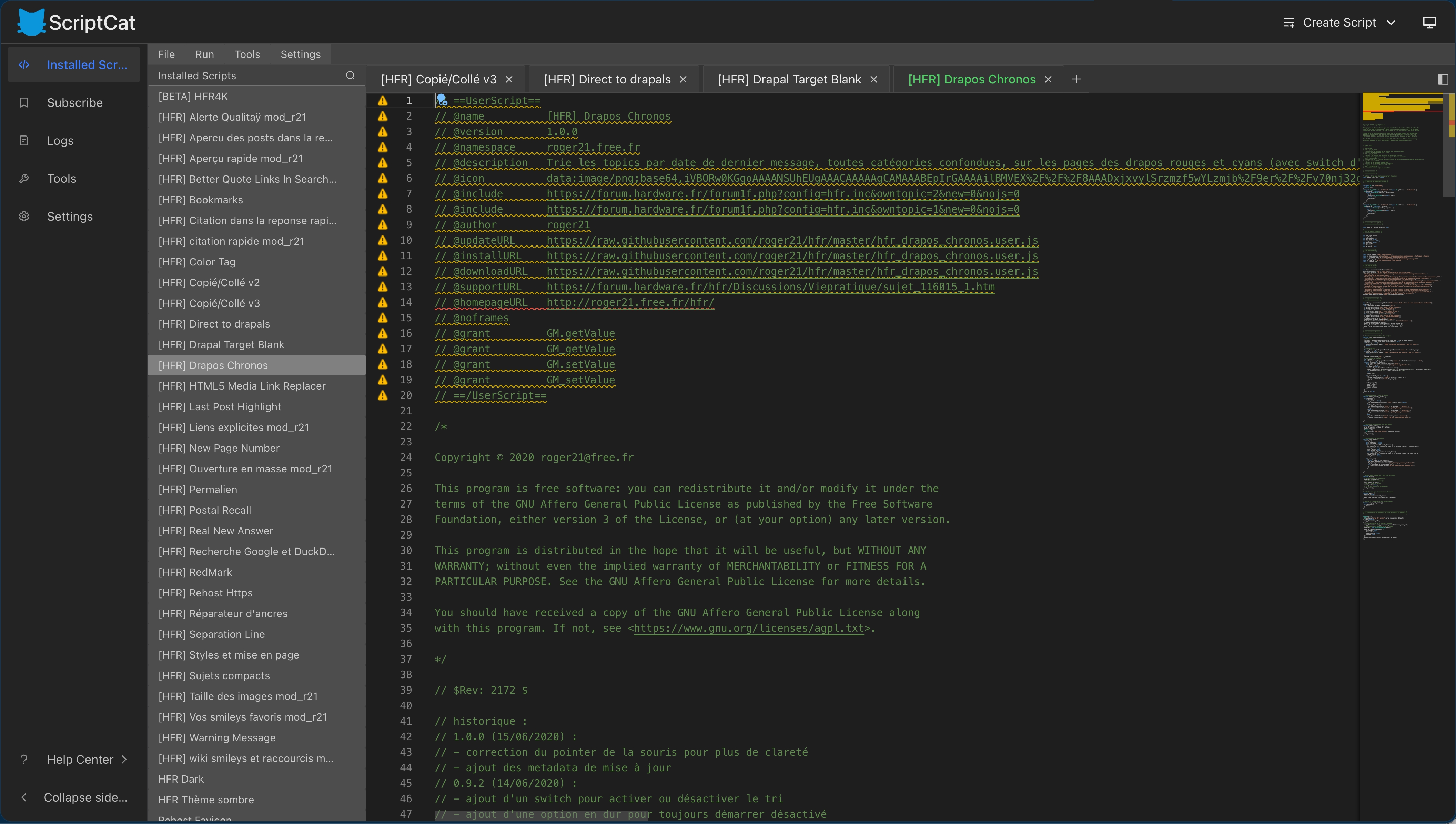
Task: Switch to [HFR] Drapal Target Blank tab
Action: pyautogui.click(x=789, y=79)
